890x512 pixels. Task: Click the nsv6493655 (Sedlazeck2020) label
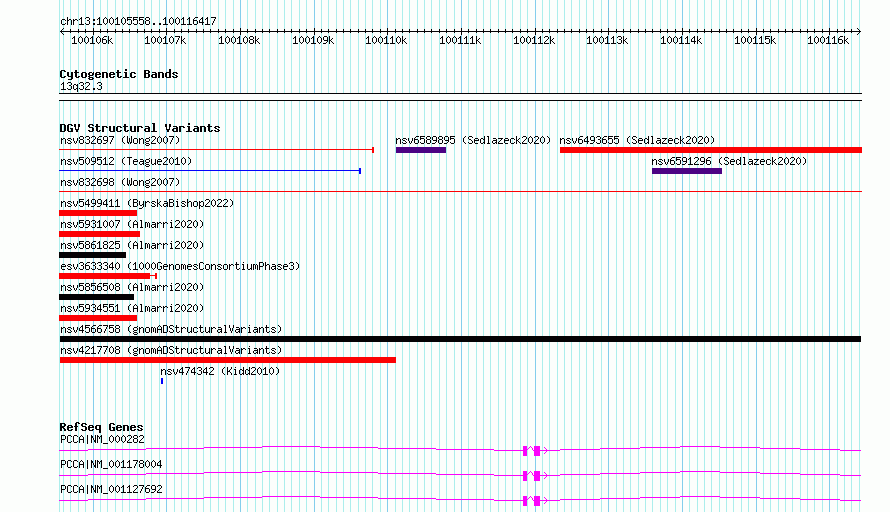pos(637,140)
